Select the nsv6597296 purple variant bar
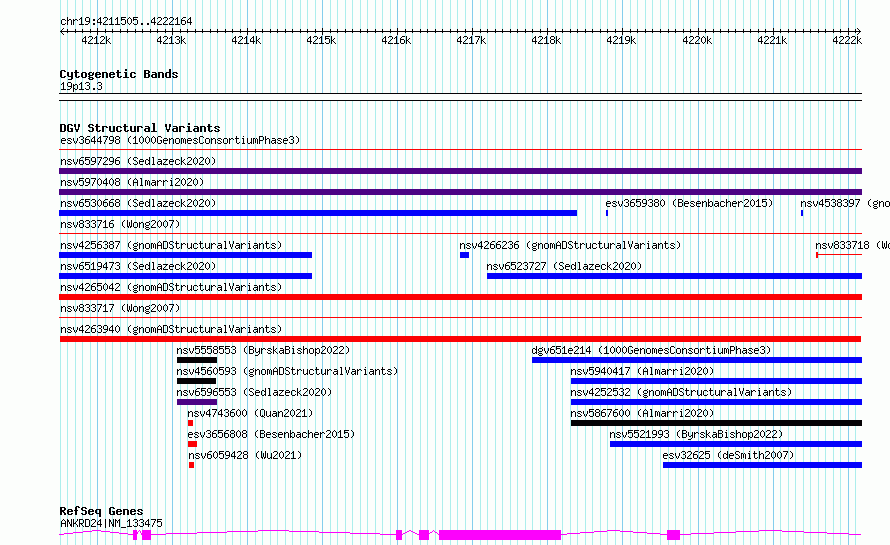Screen dimensions: 890x545 point(460,171)
